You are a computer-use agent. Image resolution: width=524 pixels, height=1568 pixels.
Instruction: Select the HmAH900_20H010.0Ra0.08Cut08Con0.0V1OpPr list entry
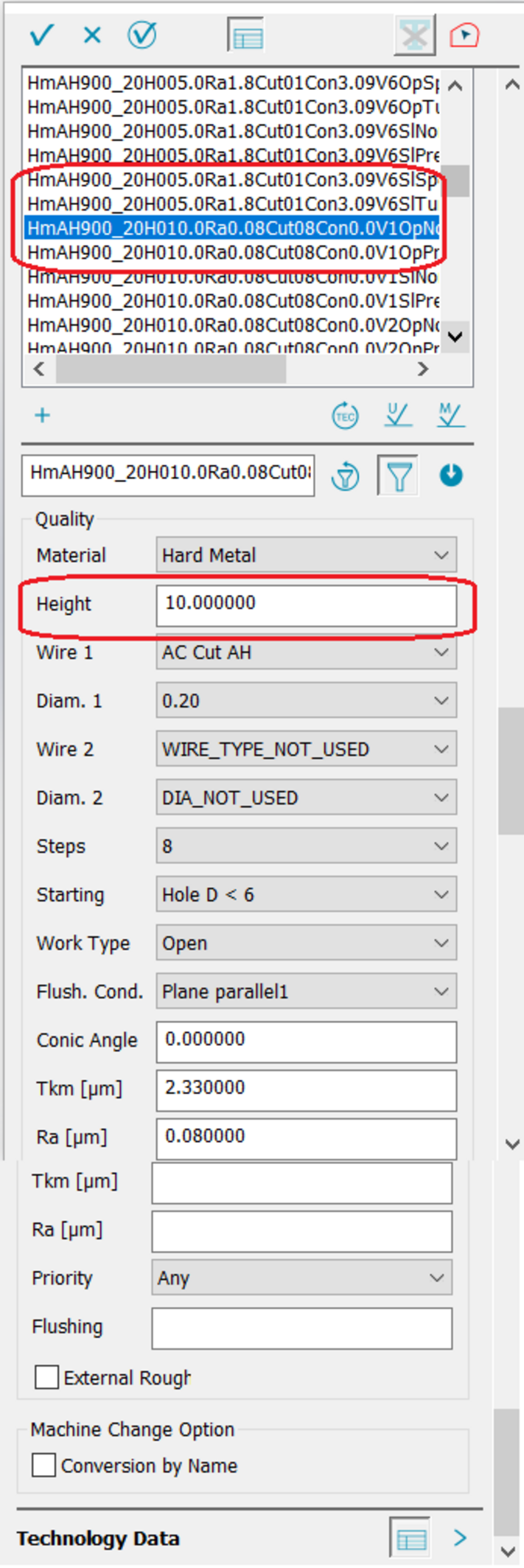[233, 253]
